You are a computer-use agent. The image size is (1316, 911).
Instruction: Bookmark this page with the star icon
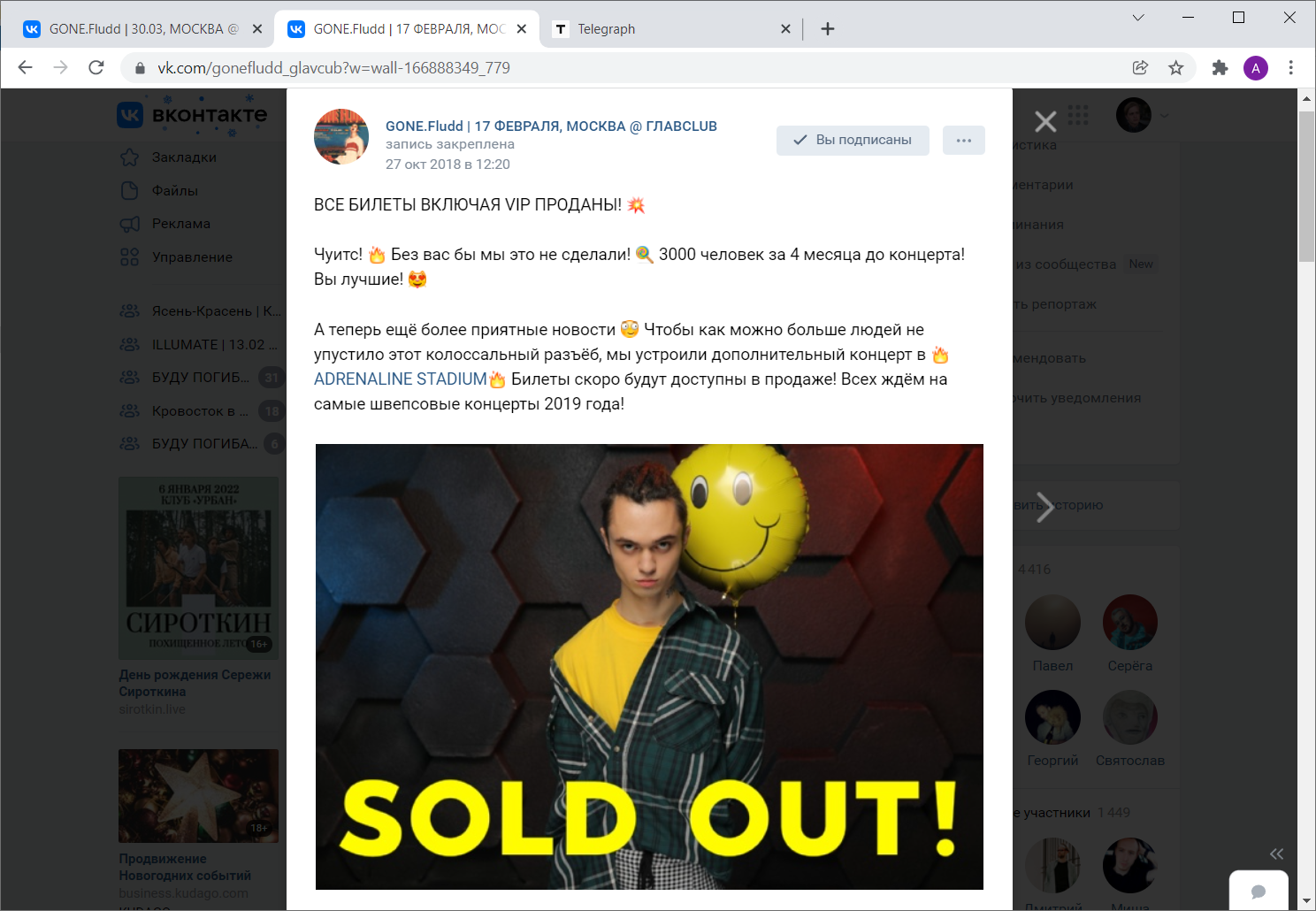coord(1175,68)
